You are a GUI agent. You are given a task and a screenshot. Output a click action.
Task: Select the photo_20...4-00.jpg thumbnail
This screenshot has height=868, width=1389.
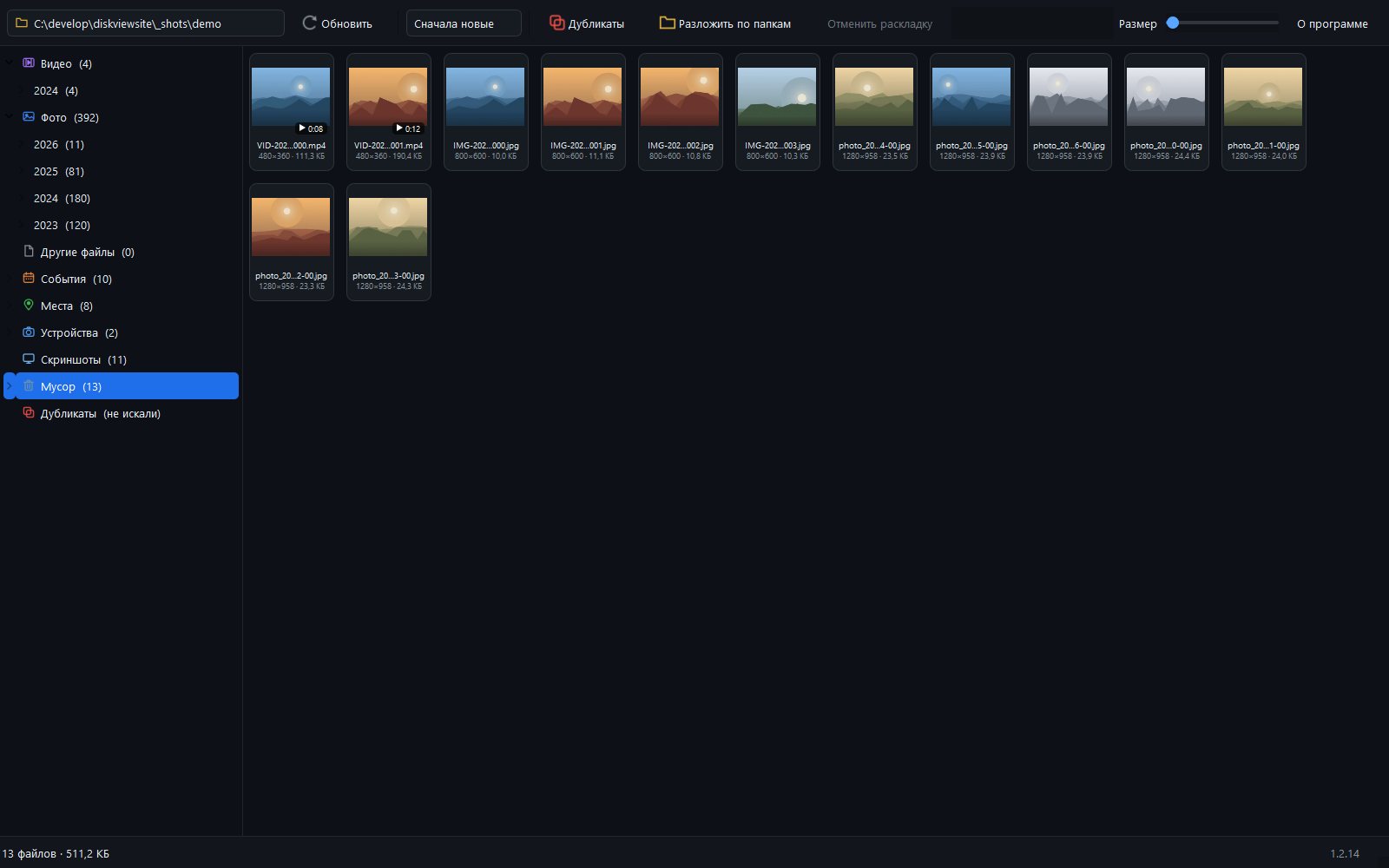tap(875, 112)
